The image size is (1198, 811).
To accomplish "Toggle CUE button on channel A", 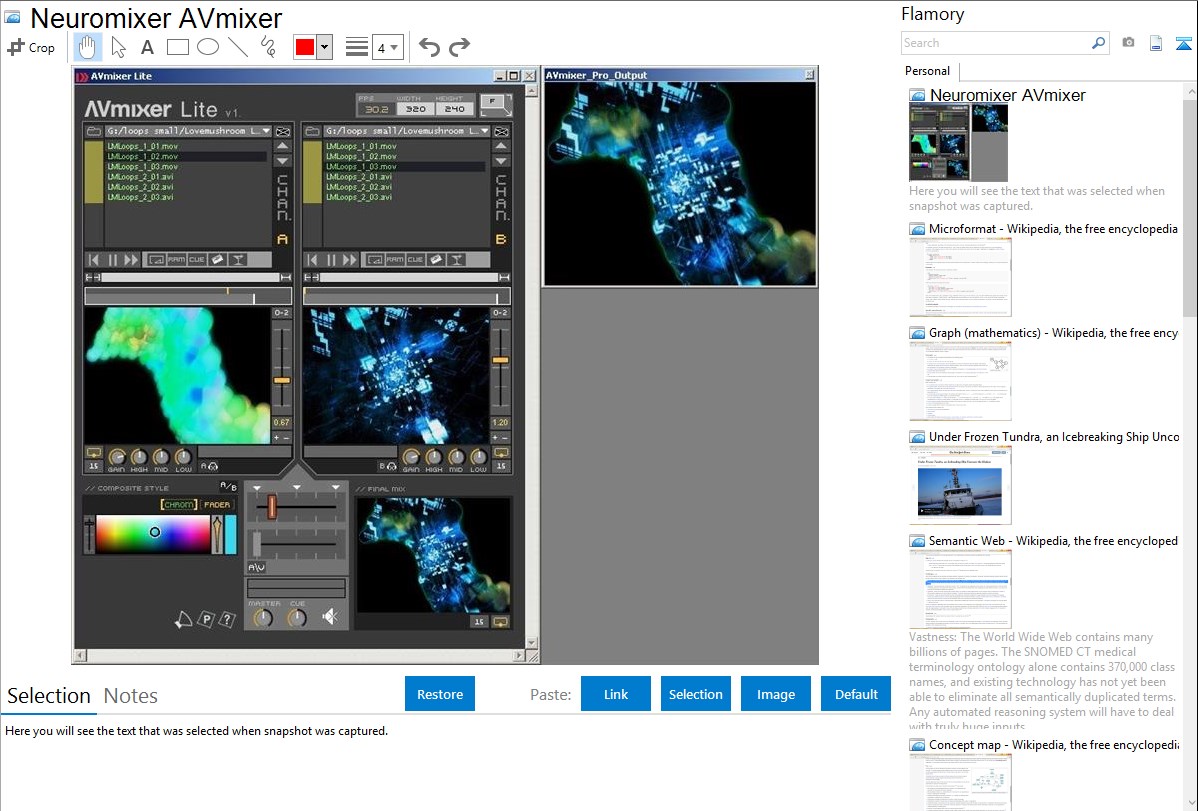I will coord(197,260).
